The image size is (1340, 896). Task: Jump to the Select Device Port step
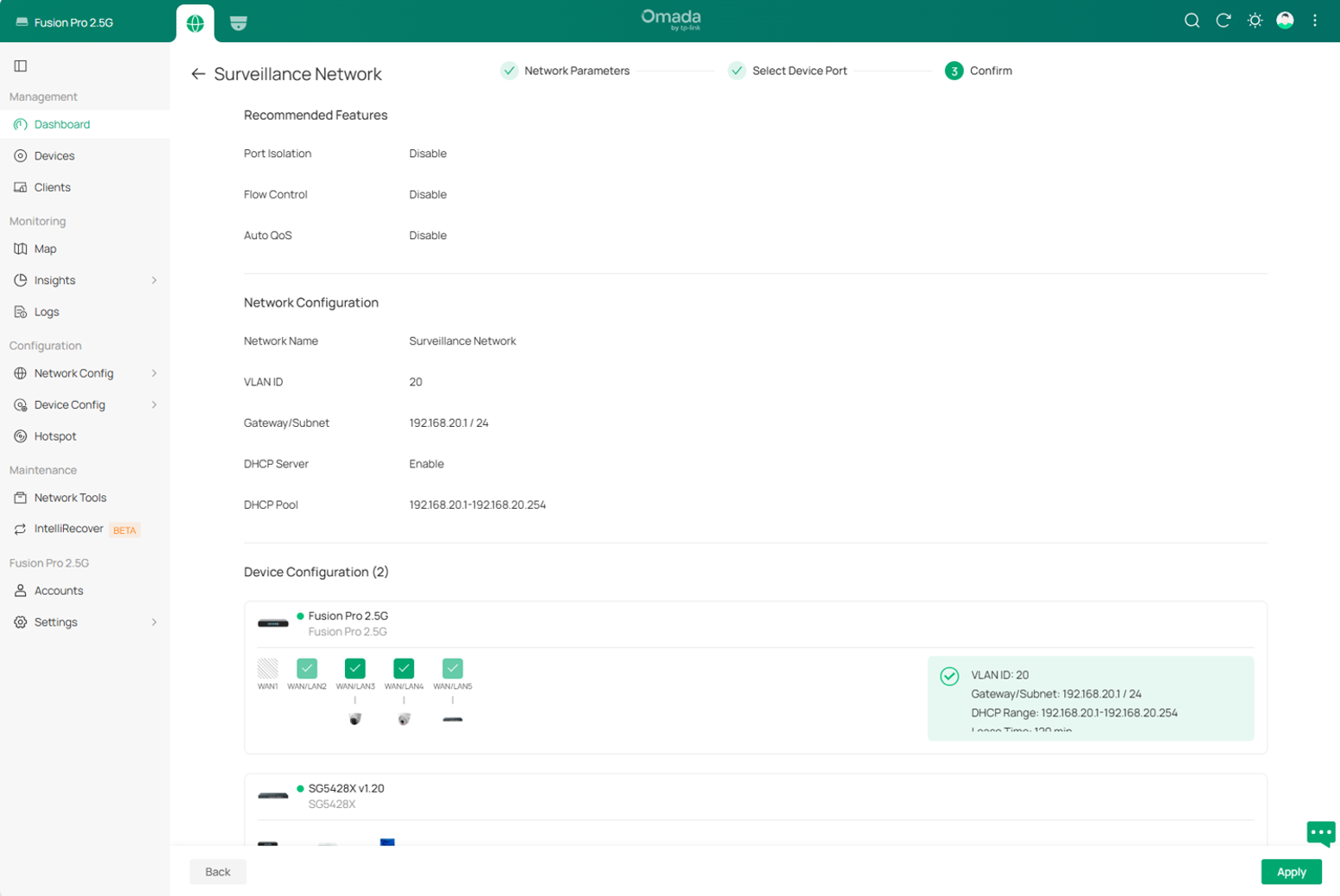coord(788,71)
